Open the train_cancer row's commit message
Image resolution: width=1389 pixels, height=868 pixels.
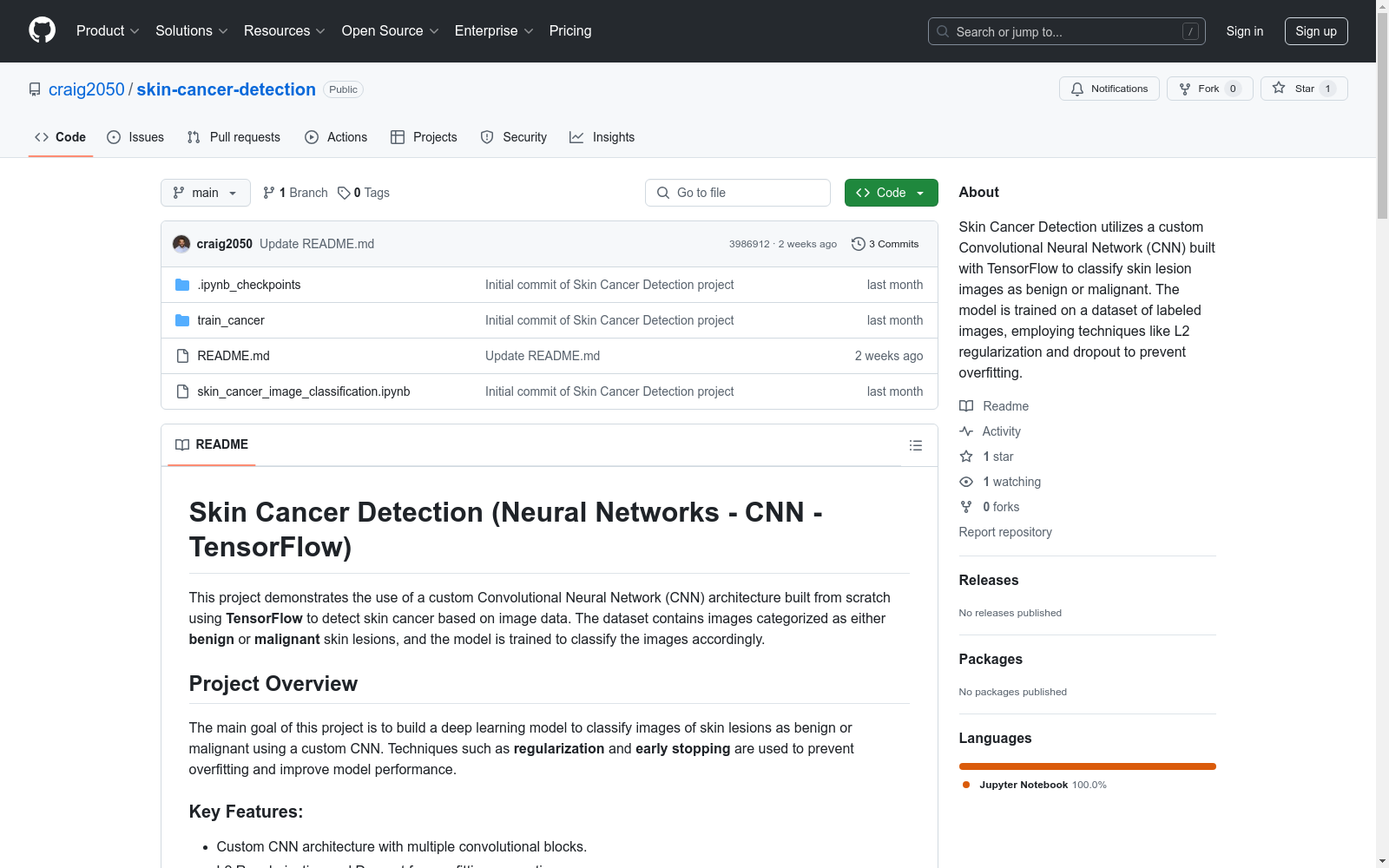coord(609,320)
